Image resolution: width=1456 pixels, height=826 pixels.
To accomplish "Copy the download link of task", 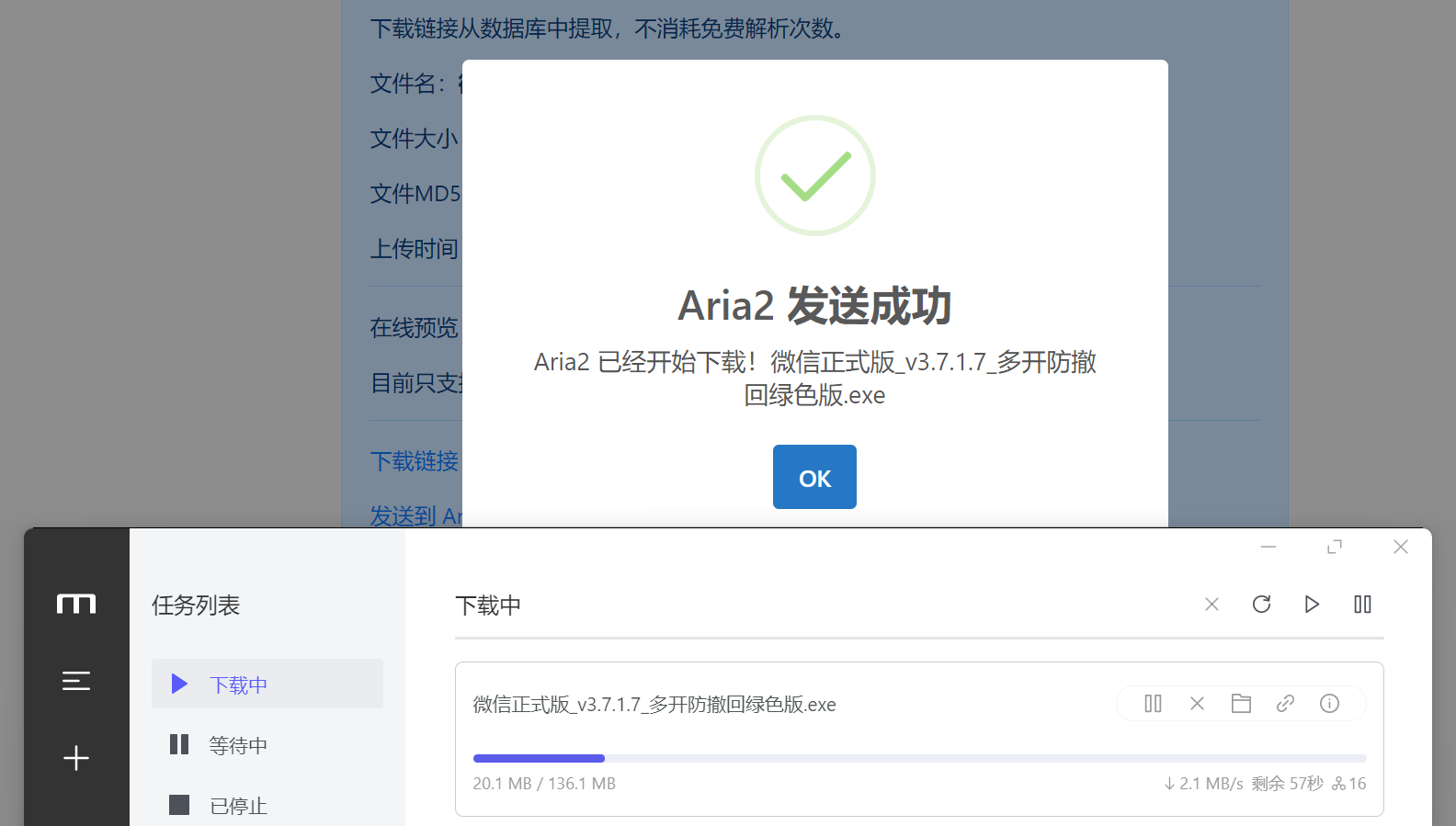I will tap(1285, 704).
